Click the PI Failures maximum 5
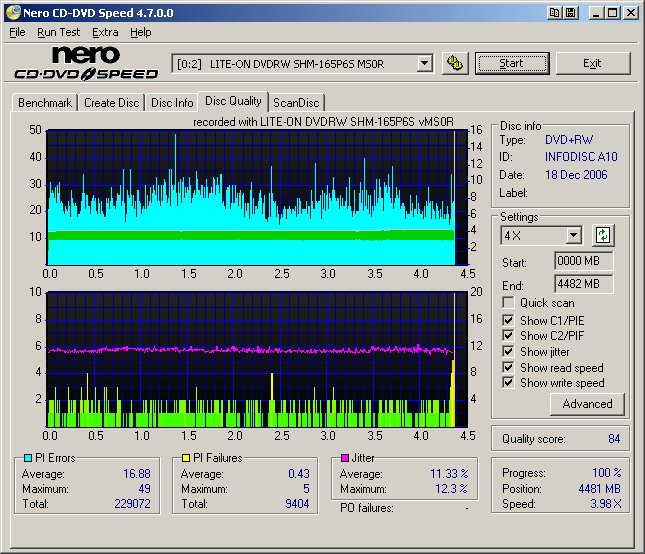645x554 pixels. (306, 489)
